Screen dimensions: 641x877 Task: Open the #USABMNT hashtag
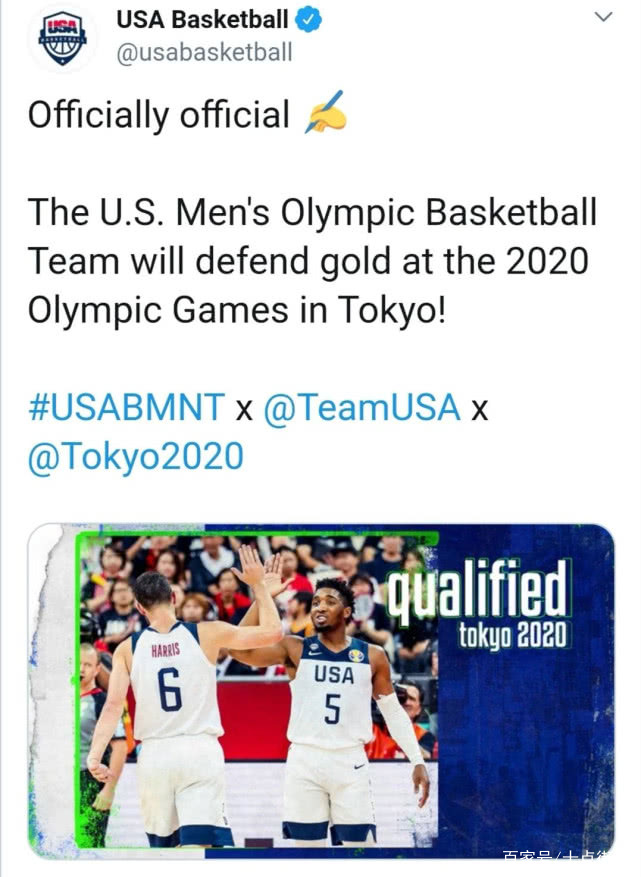tap(126, 407)
